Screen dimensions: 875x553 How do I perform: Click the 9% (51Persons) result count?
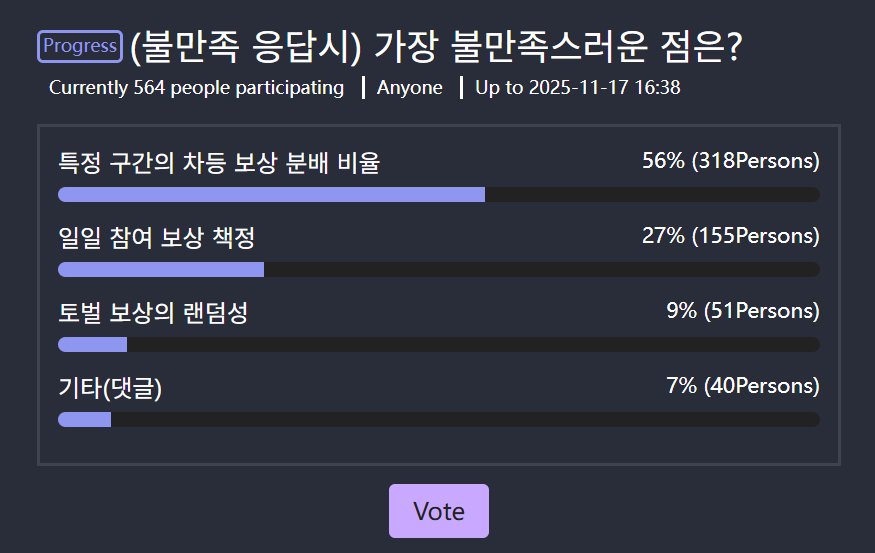[x=742, y=312]
